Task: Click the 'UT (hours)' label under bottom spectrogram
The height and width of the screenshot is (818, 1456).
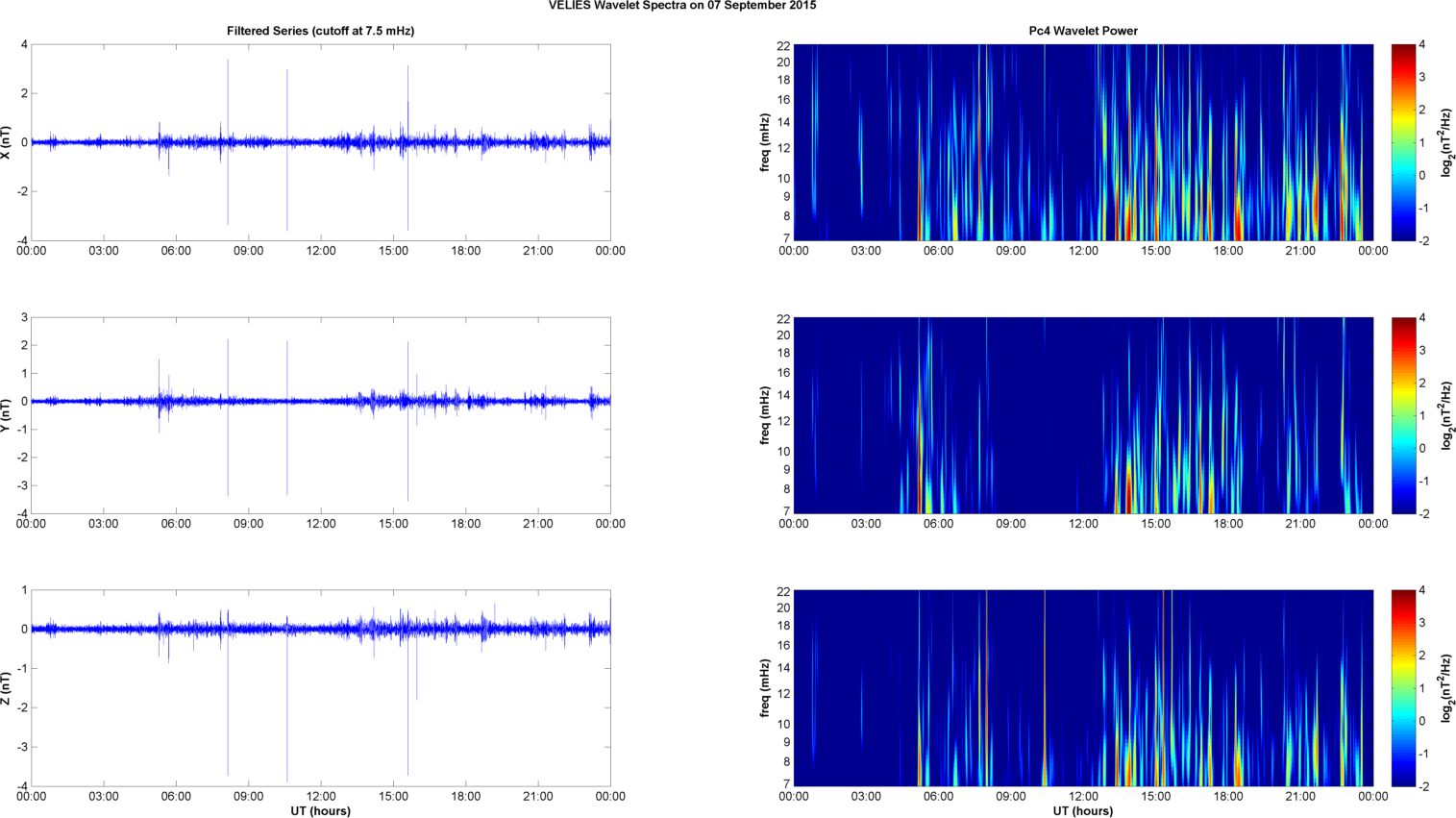Action: tap(1083, 810)
